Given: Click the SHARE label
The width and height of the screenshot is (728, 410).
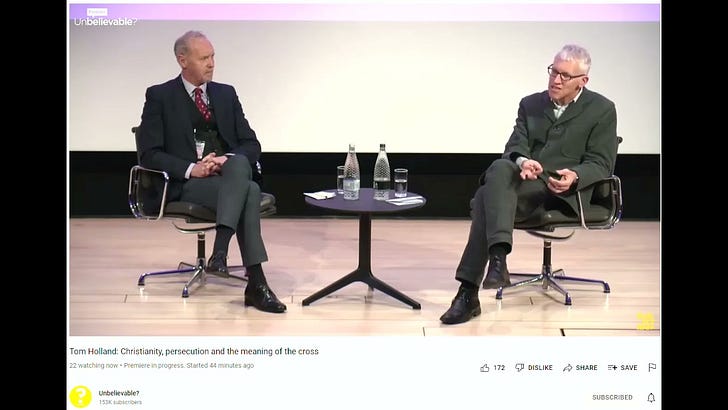Looking at the screenshot, I should pos(586,368).
